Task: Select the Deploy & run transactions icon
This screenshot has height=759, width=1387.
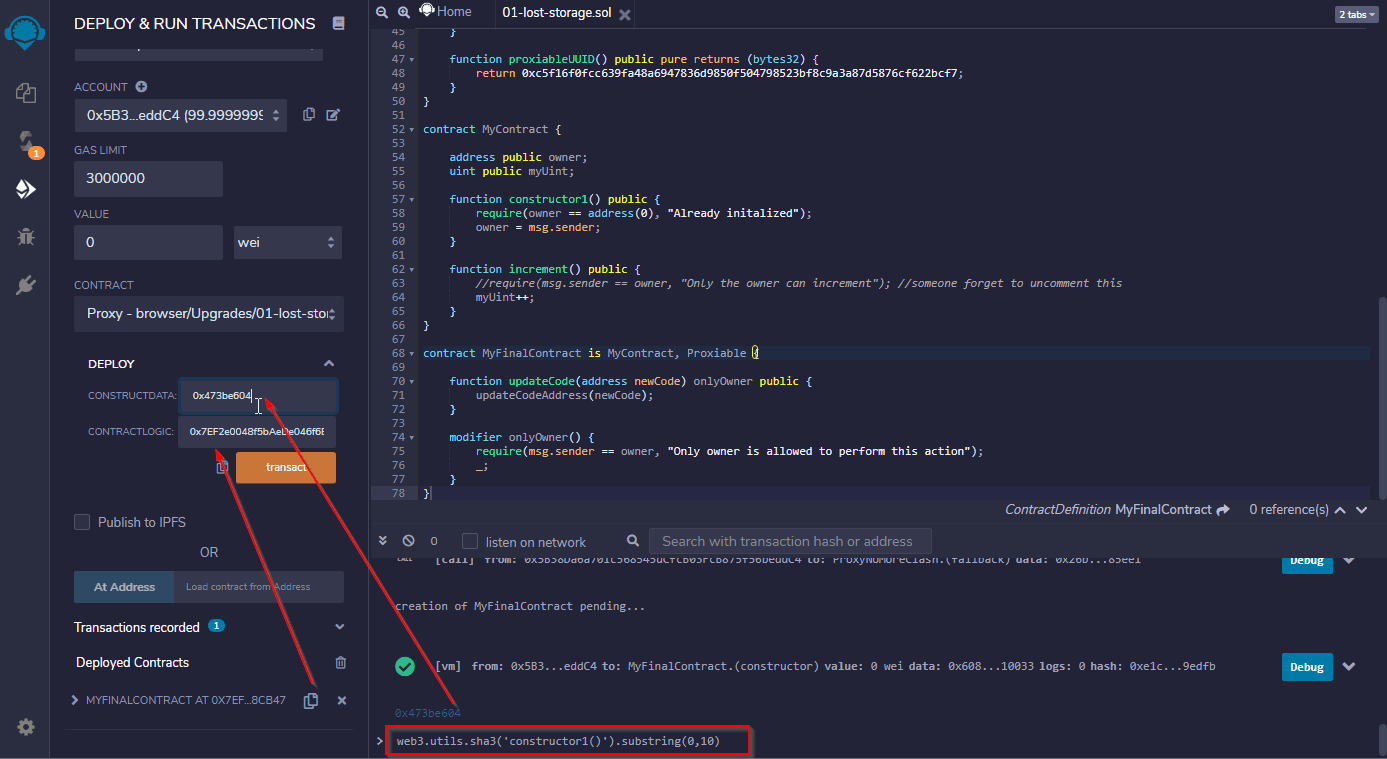Action: [x=26, y=189]
